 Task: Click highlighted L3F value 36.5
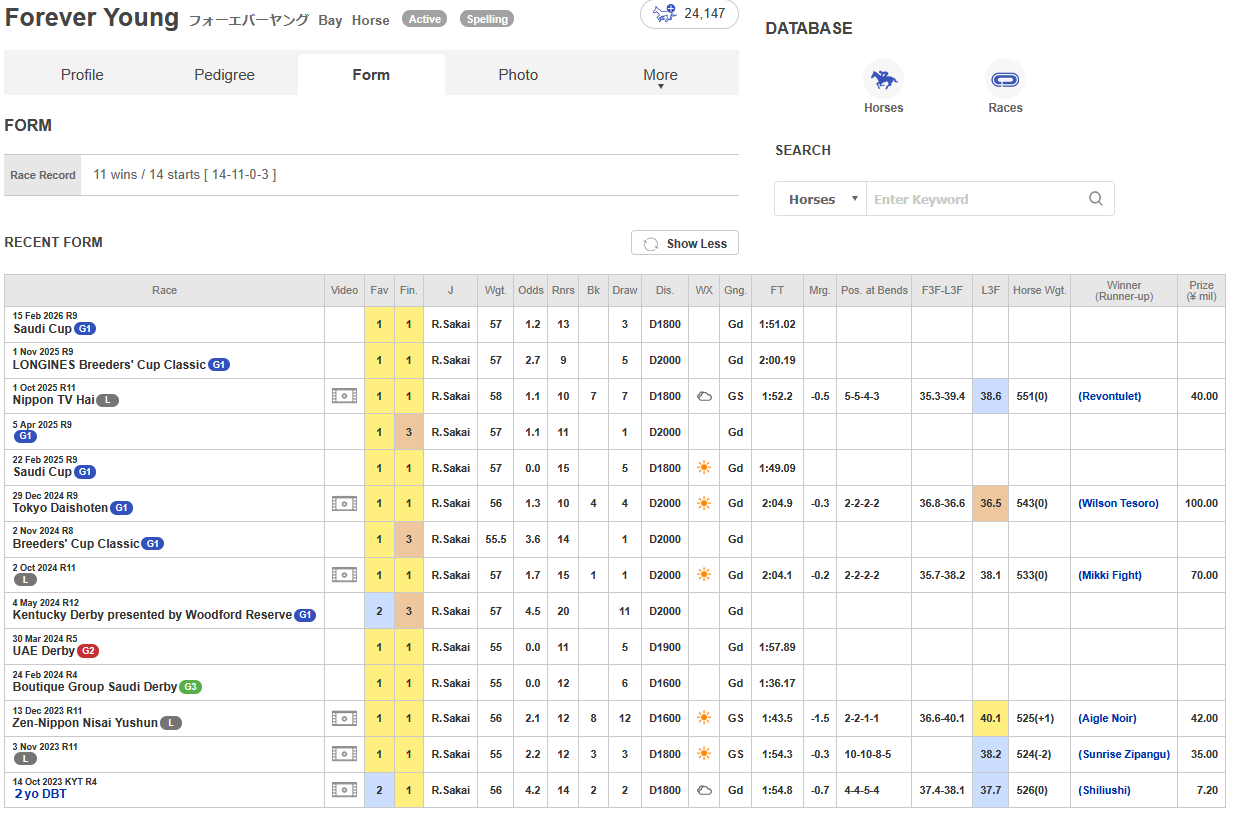990,503
